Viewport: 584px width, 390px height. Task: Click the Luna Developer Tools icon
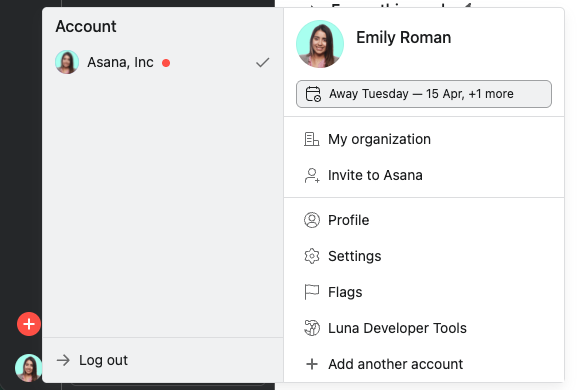312,328
